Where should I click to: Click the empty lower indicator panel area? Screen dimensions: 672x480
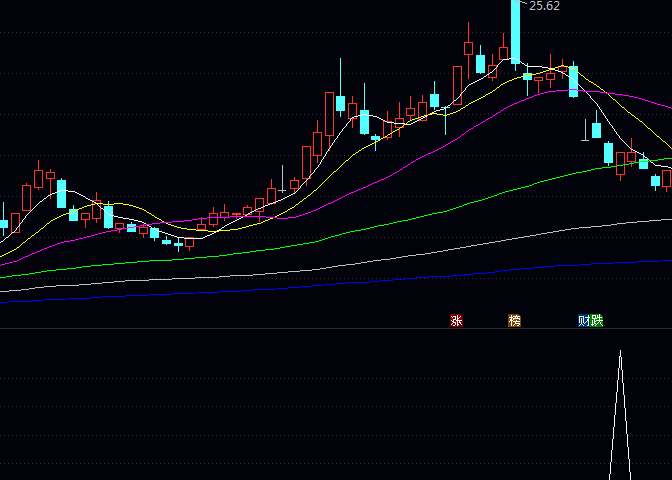tap(300, 410)
